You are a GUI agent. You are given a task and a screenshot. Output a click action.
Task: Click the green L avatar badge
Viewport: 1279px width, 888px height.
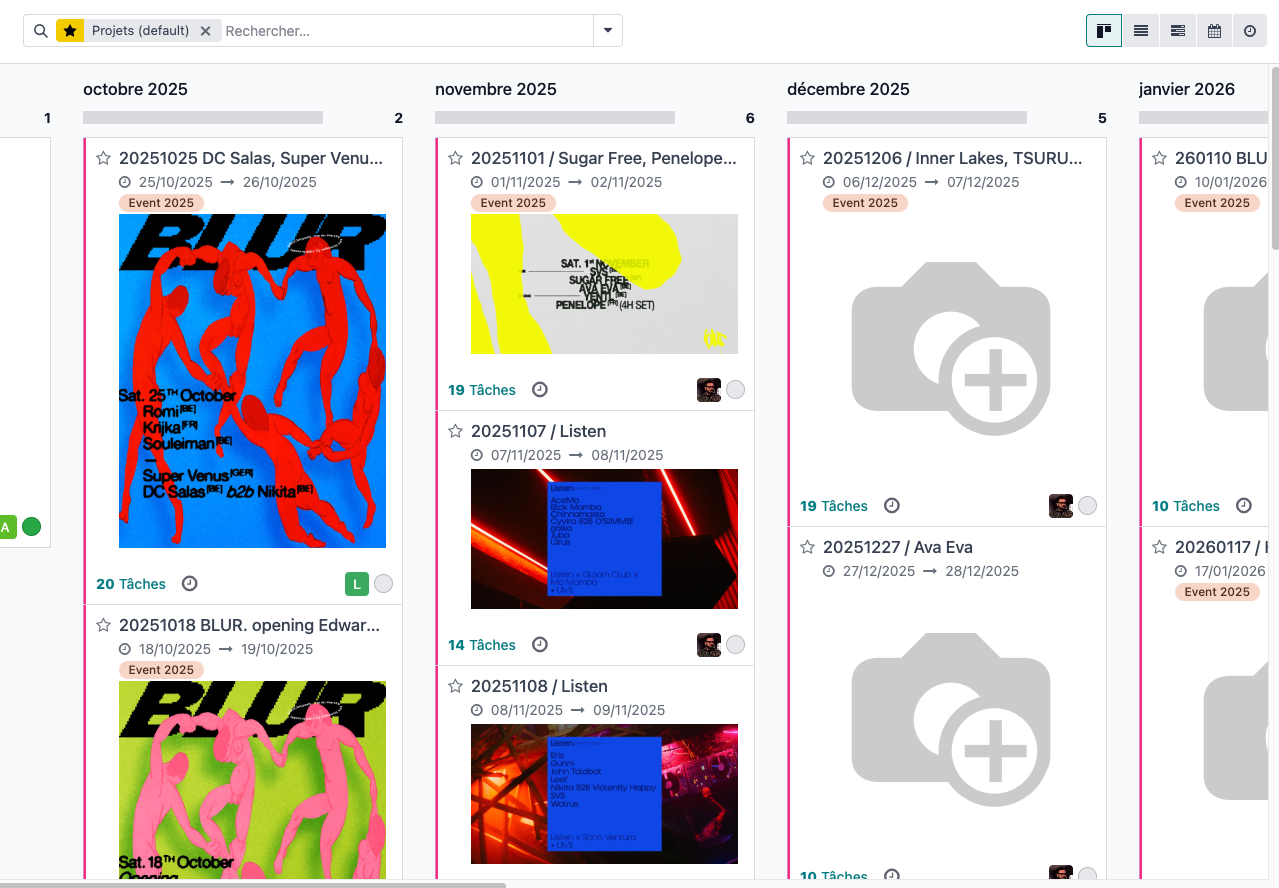pos(357,583)
